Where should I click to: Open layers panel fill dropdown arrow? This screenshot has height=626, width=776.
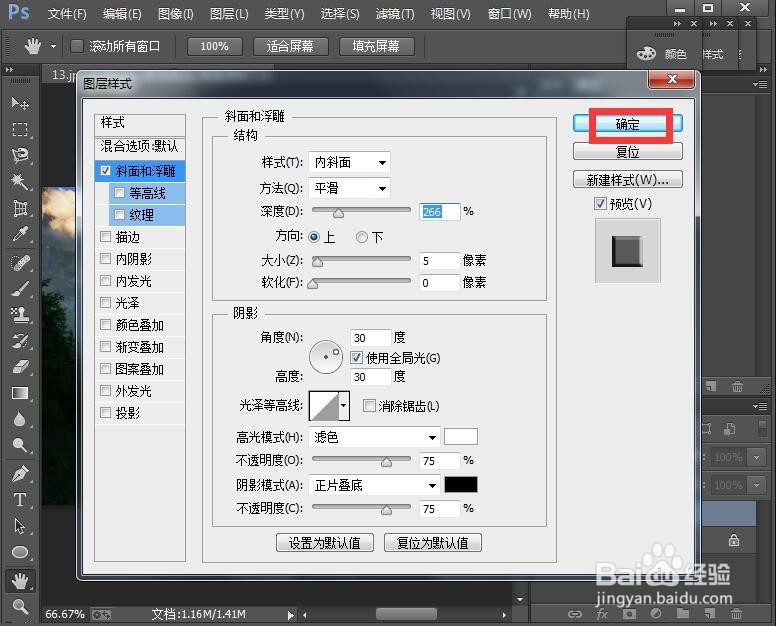pos(756,485)
